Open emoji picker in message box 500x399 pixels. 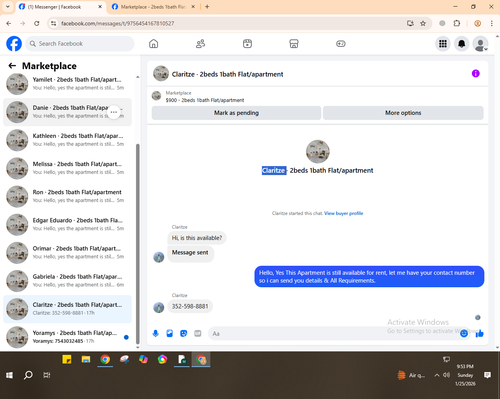point(464,333)
